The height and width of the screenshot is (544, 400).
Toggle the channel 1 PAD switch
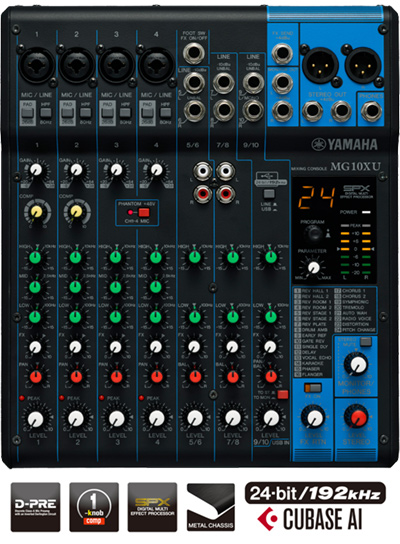tap(27, 113)
